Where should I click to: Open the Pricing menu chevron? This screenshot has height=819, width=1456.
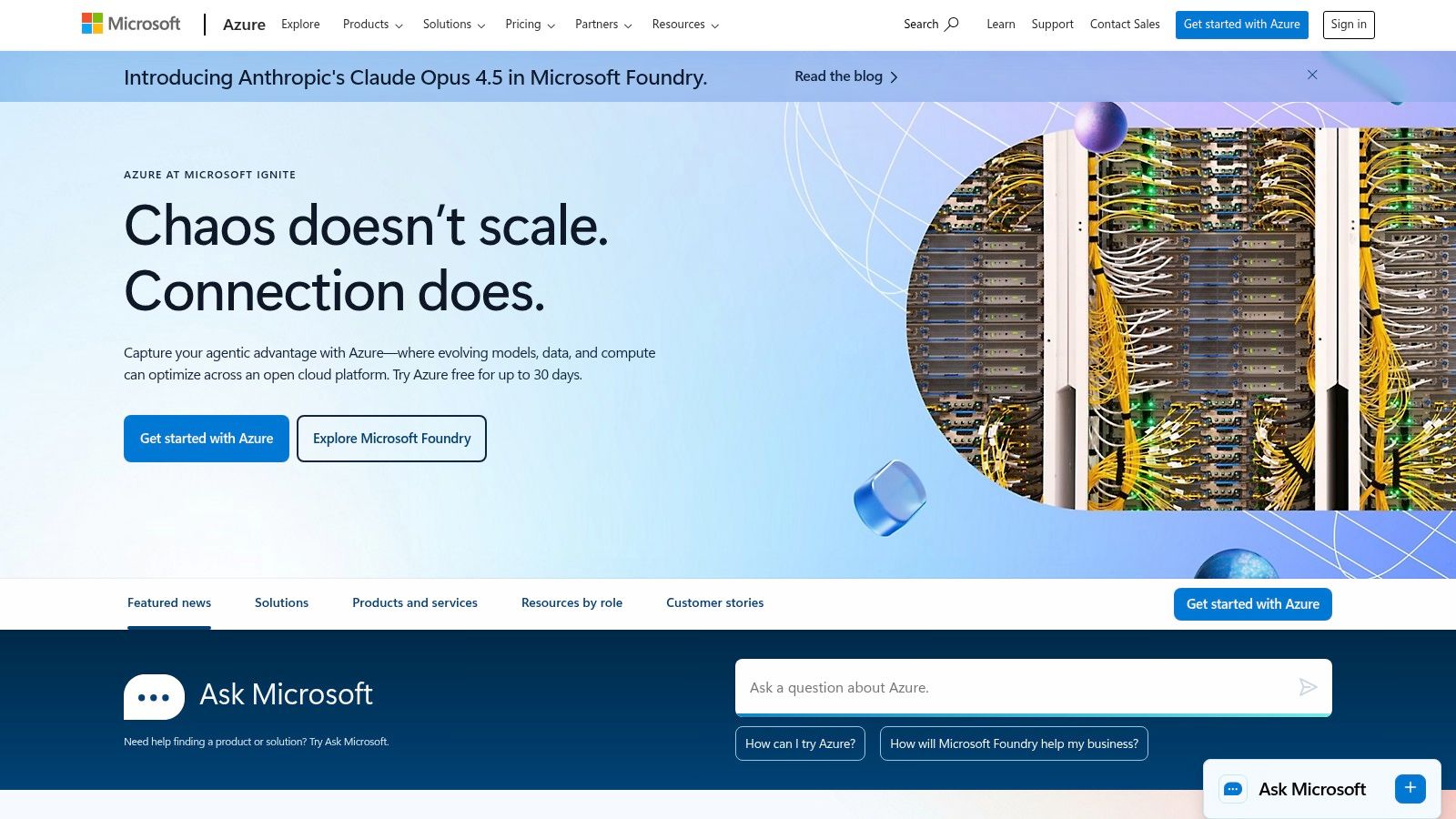pyautogui.click(x=552, y=25)
